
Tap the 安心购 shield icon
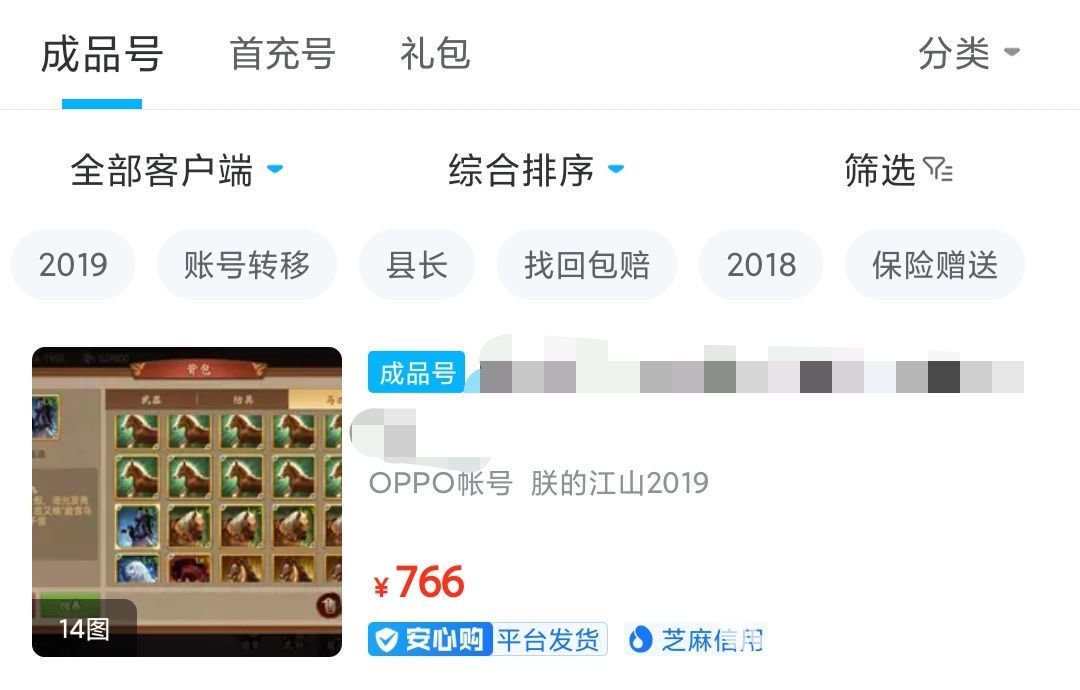[386, 640]
